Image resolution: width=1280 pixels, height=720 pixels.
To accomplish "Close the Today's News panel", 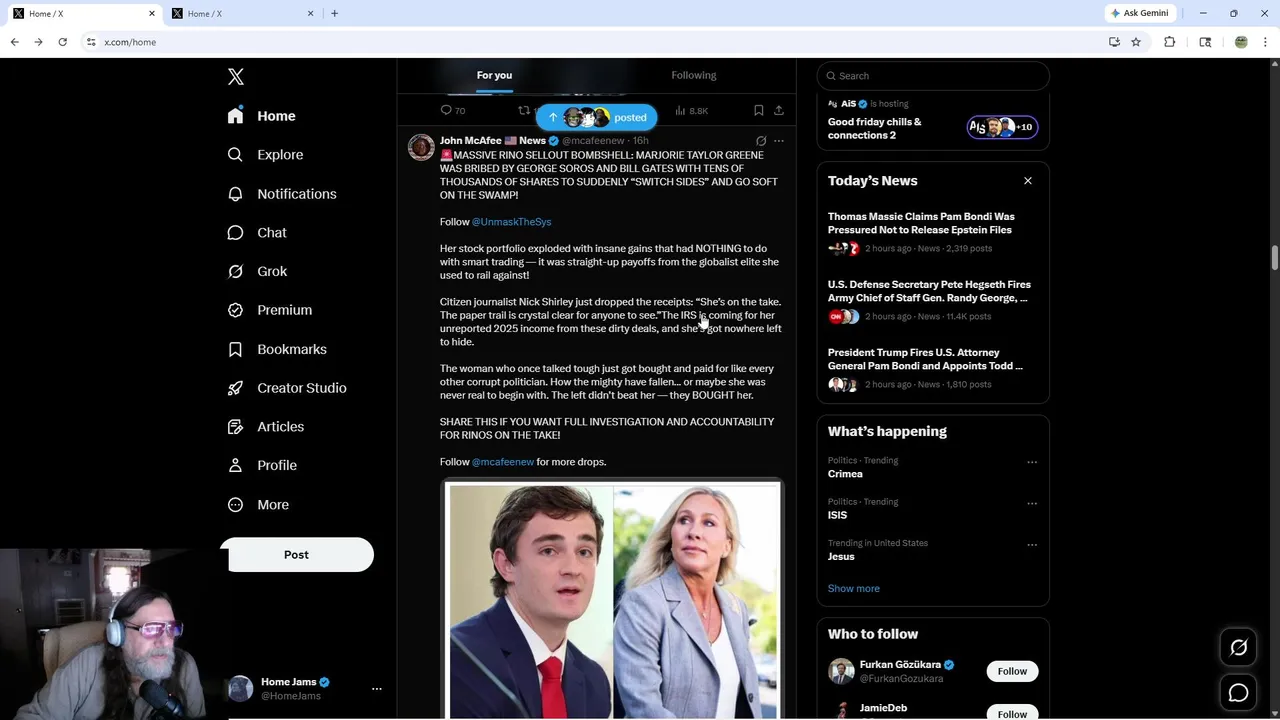I will [x=1027, y=181].
